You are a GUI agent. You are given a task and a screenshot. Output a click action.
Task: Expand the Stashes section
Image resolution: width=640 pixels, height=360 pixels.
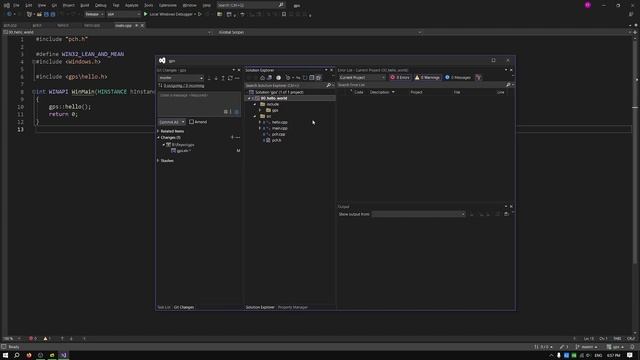pyautogui.click(x=158, y=161)
